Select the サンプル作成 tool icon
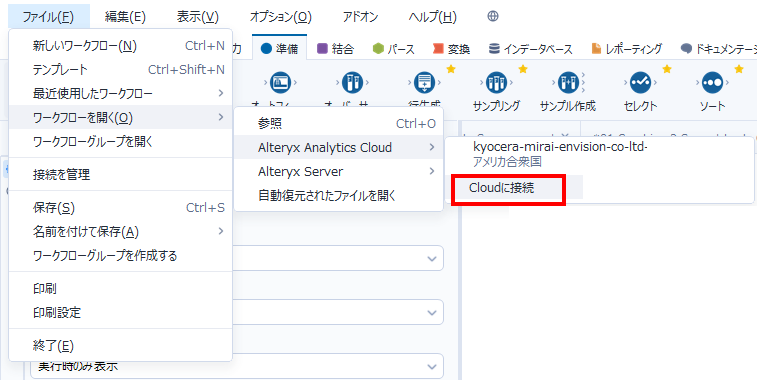 pyautogui.click(x=568, y=83)
